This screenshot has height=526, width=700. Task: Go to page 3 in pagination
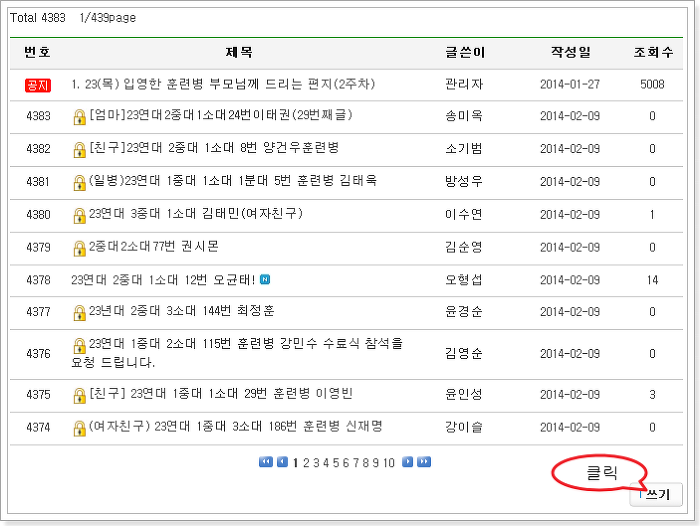coord(316,463)
